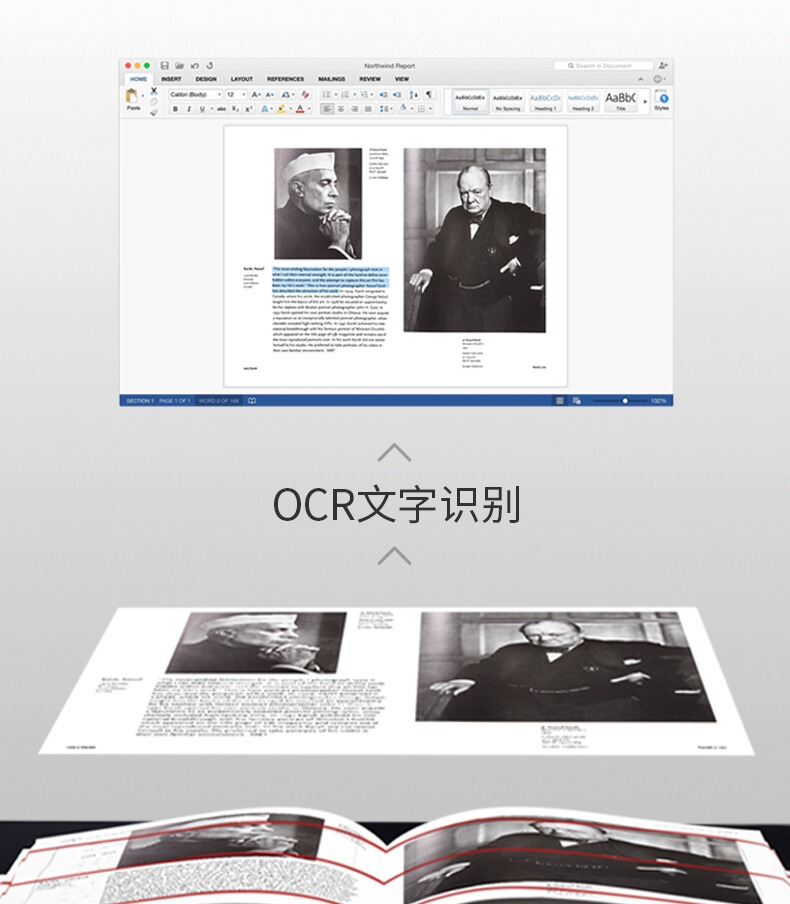Apply the Heading 2 style
790x904 pixels.
(x=582, y=101)
